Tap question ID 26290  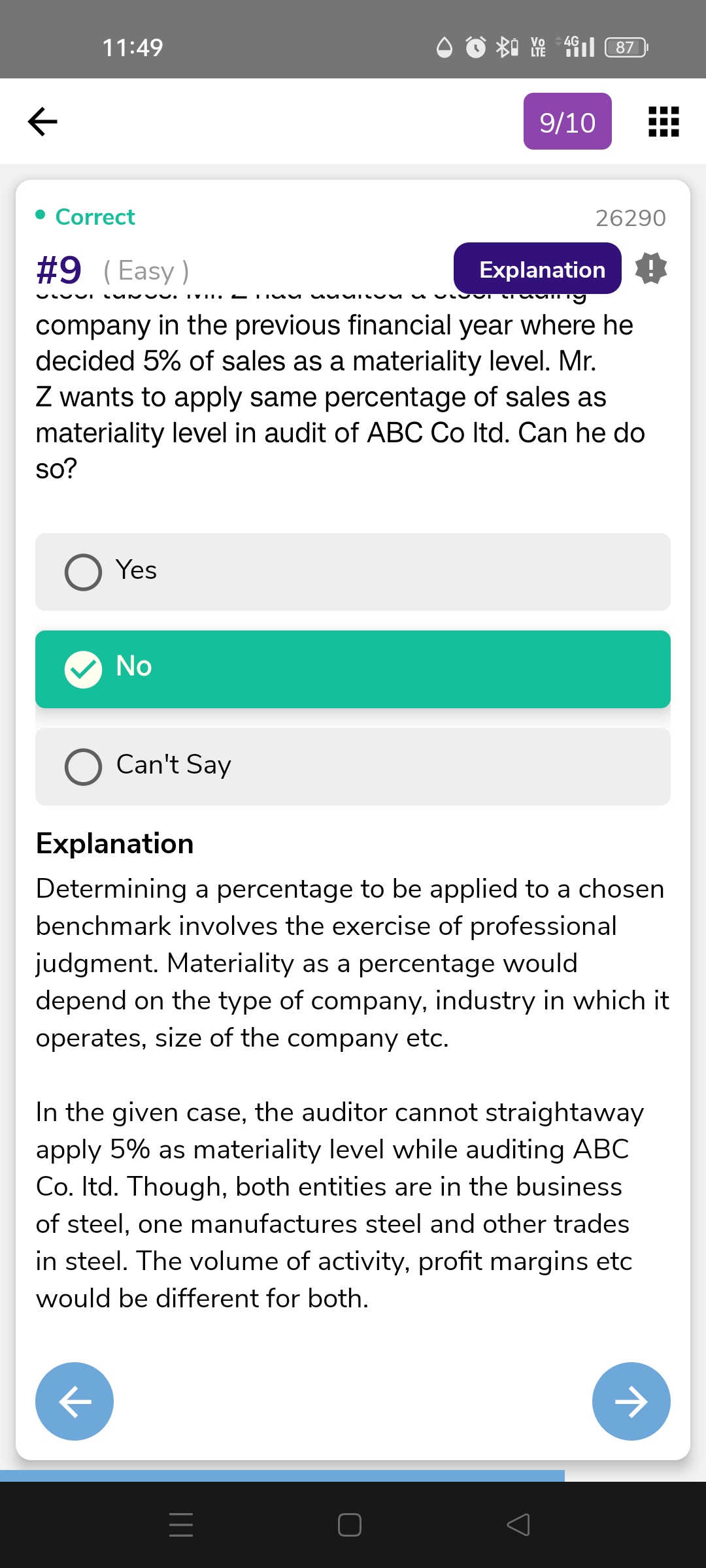click(630, 218)
